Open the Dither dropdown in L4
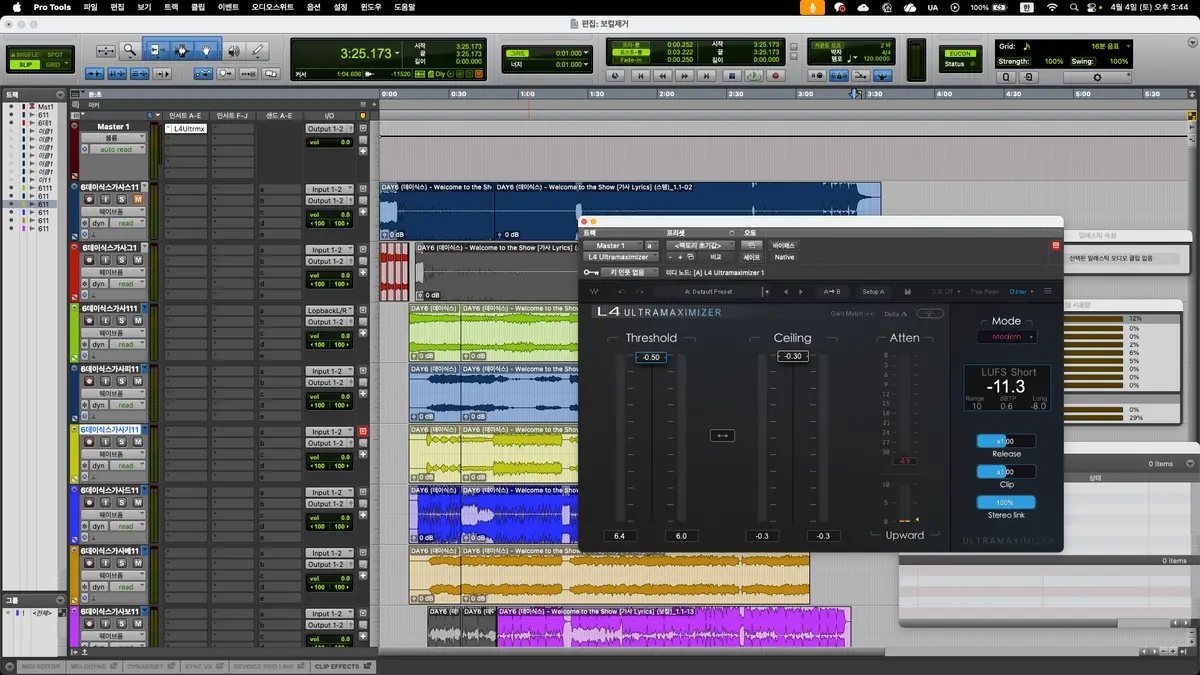This screenshot has width=1200, height=675. [x=1019, y=292]
